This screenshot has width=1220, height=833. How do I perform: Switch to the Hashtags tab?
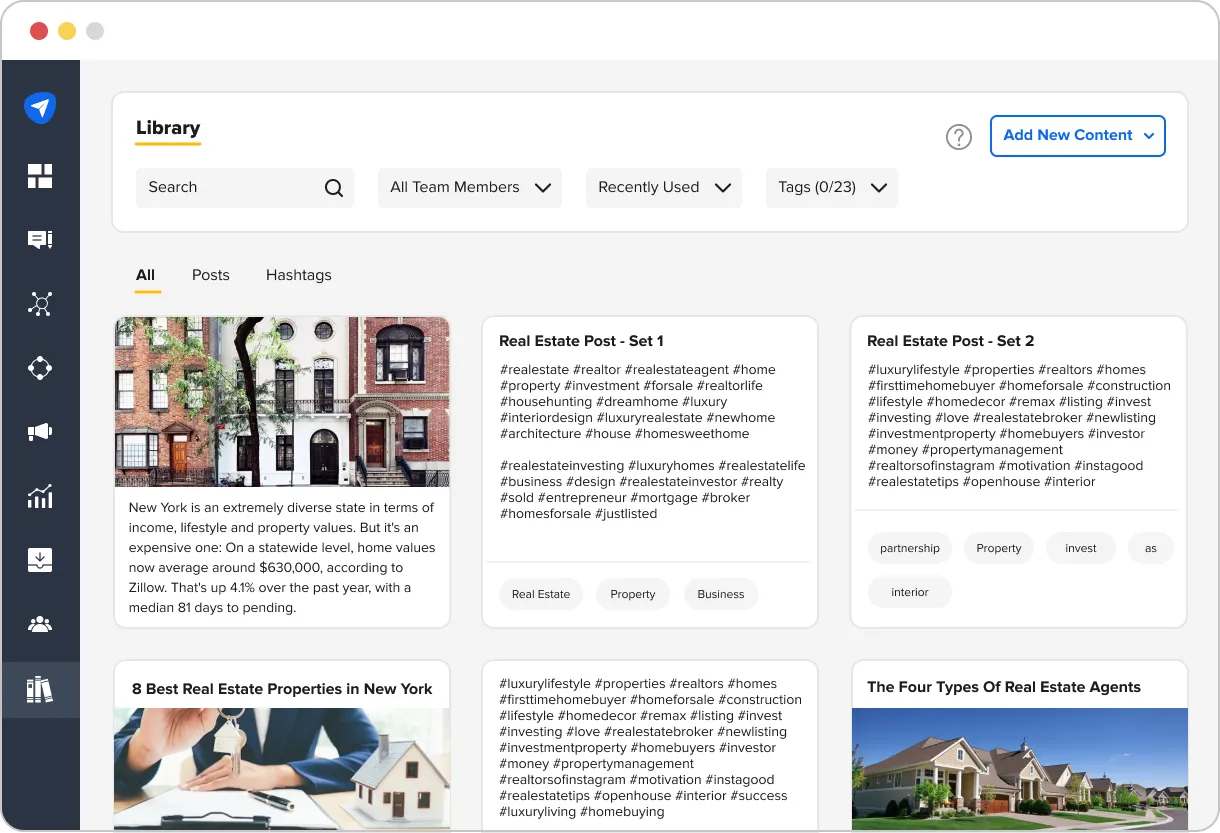point(299,275)
